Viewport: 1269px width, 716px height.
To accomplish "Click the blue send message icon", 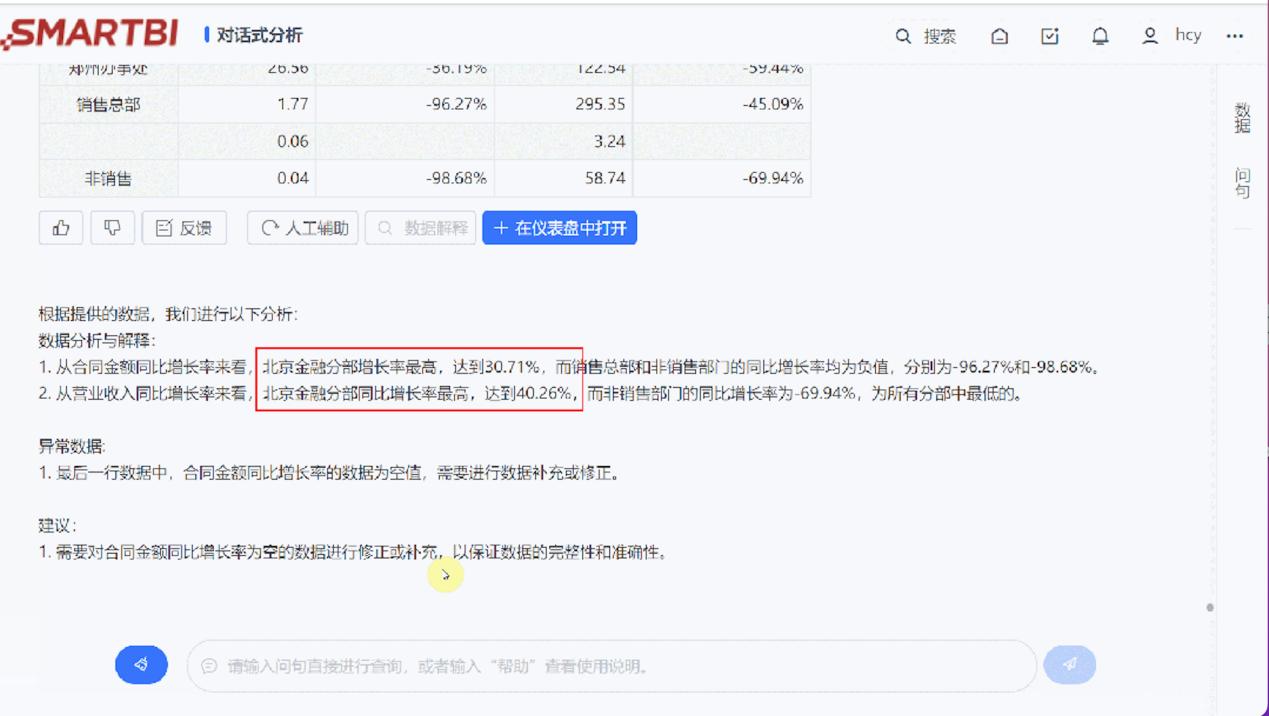I will click(x=141, y=664).
